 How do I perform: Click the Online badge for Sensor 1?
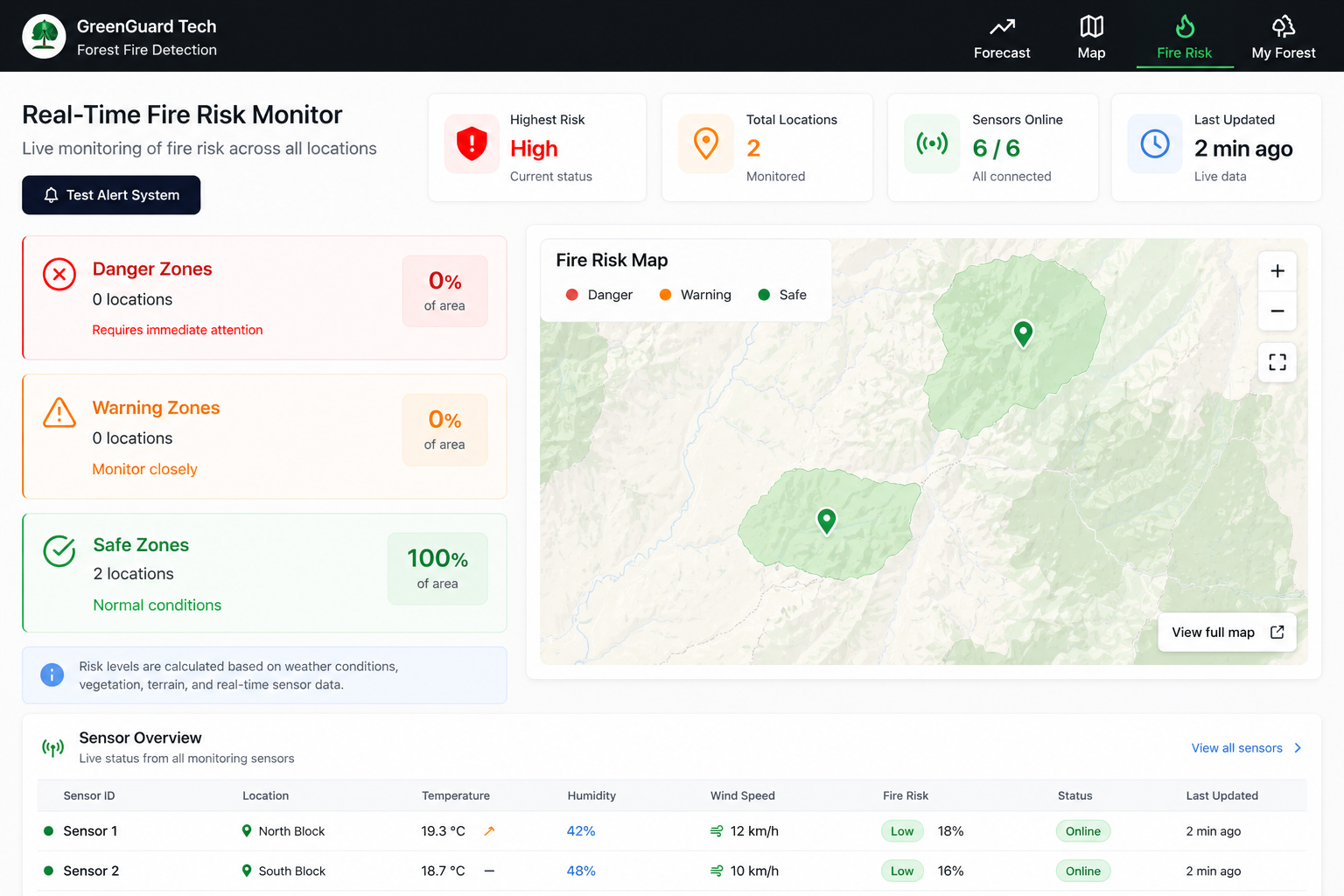pos(1083,831)
